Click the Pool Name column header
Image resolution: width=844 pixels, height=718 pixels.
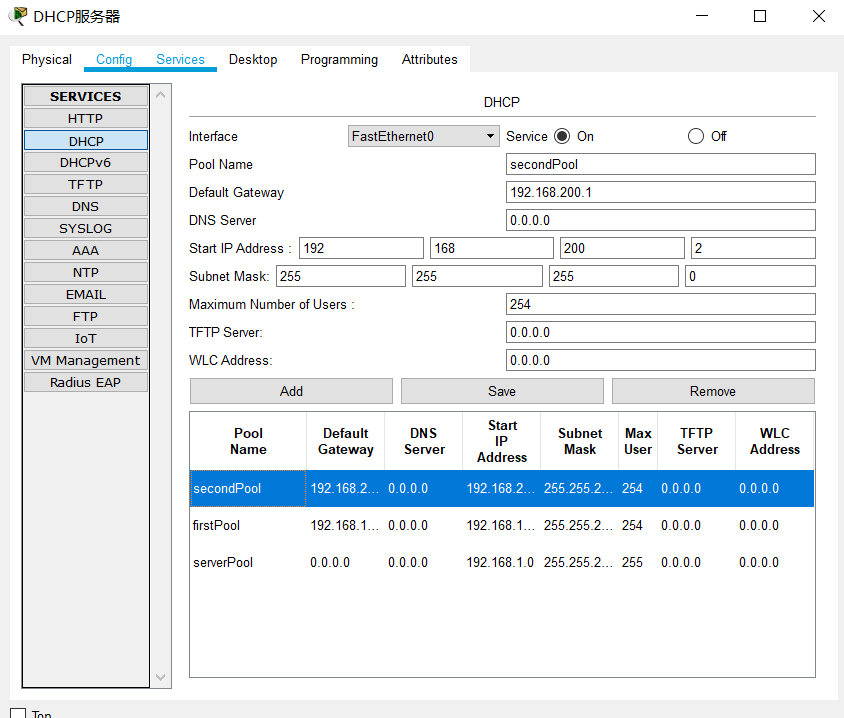click(x=248, y=441)
